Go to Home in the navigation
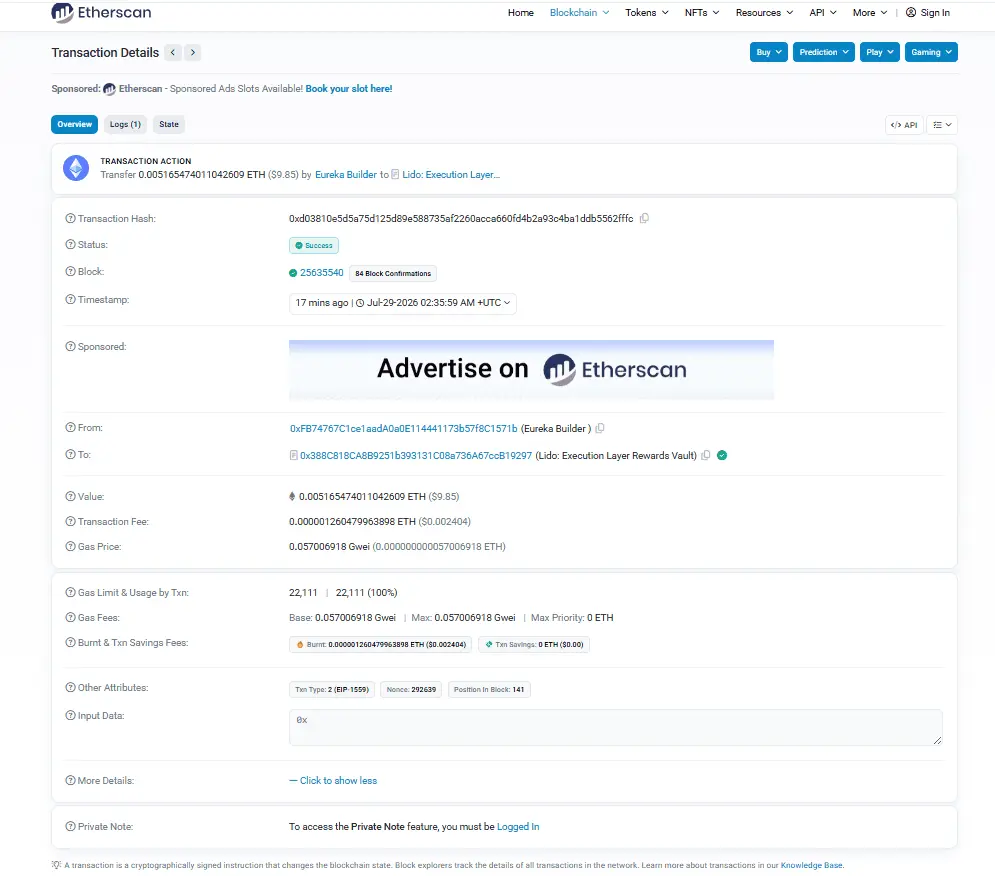The height and width of the screenshot is (876, 995). point(520,13)
